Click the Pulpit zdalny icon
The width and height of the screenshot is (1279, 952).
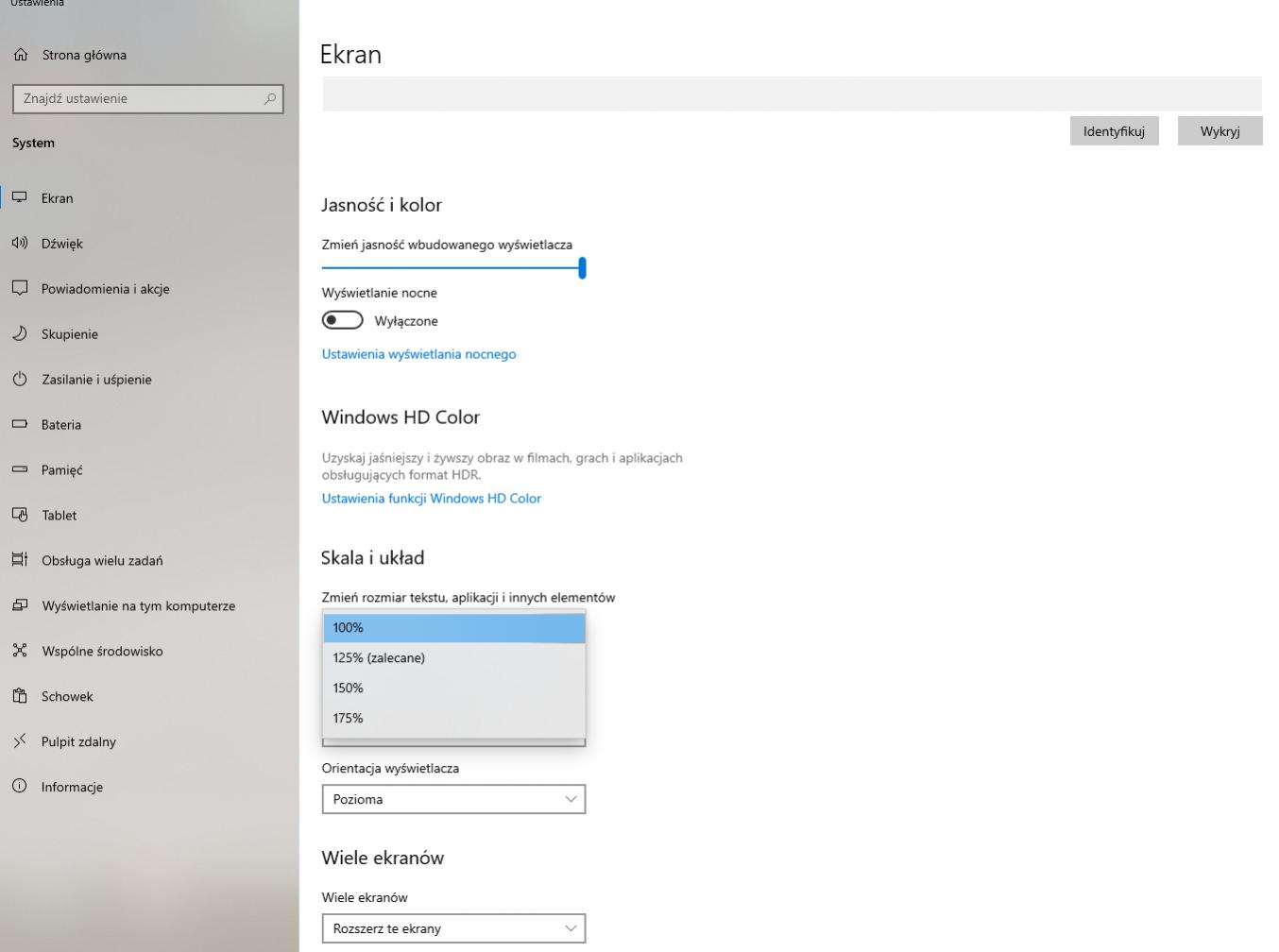(20, 742)
